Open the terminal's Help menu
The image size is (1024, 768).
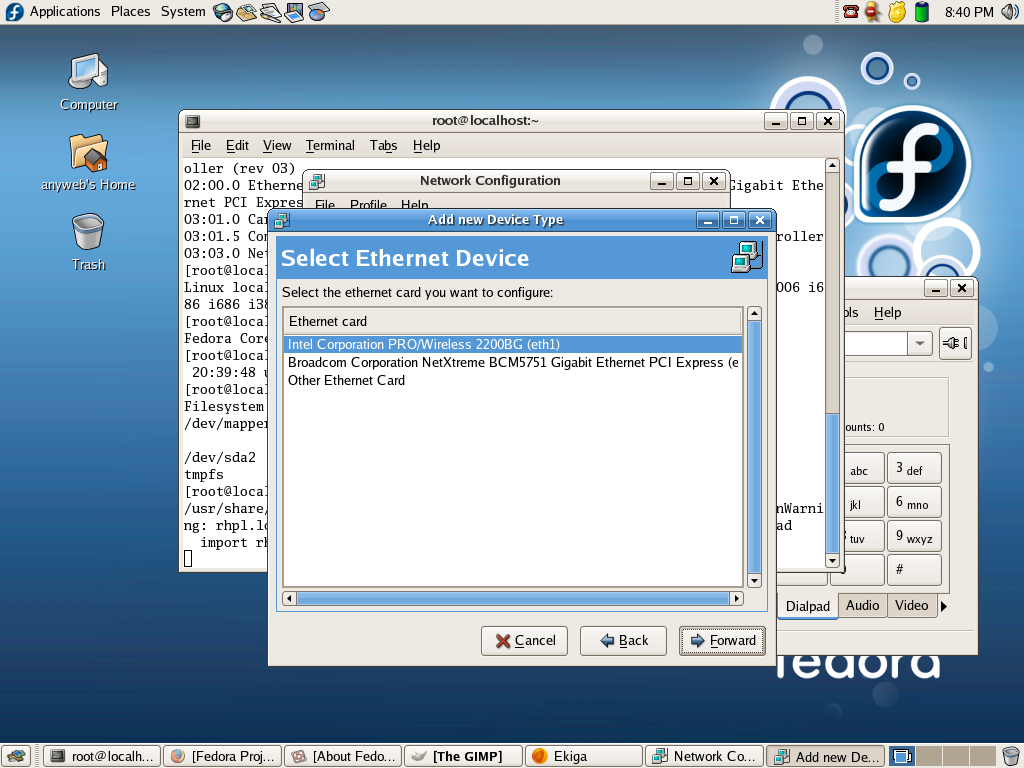tap(426, 146)
